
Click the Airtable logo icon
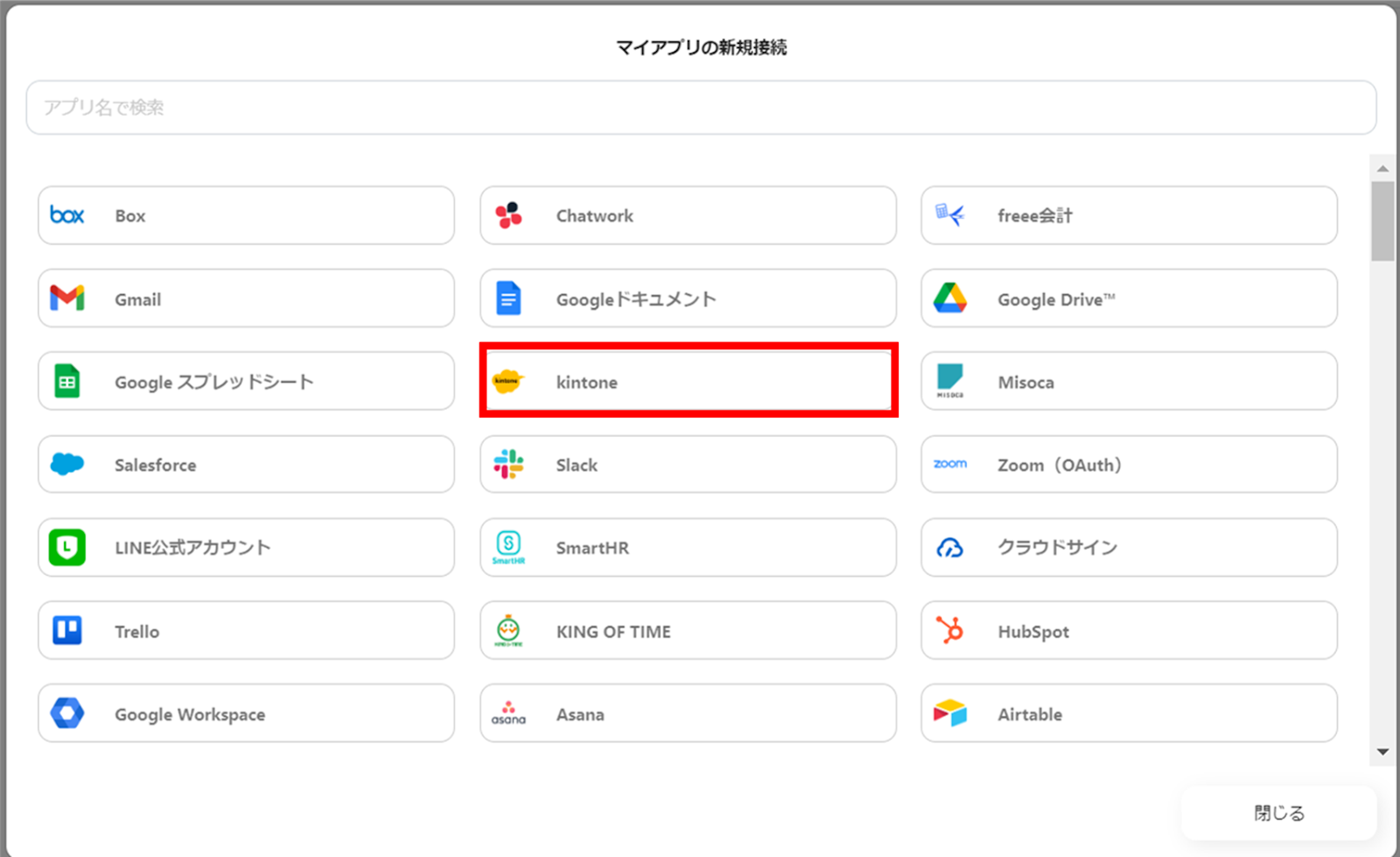point(949,713)
